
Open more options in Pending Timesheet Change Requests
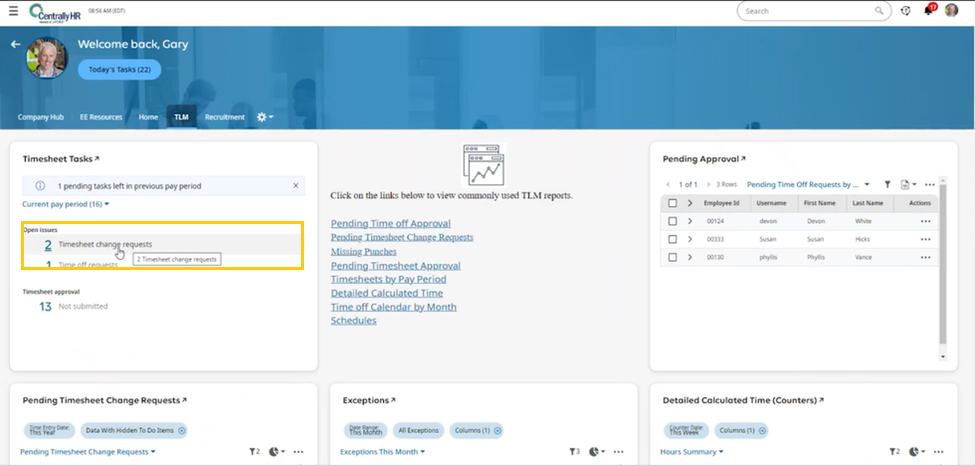coord(298,452)
